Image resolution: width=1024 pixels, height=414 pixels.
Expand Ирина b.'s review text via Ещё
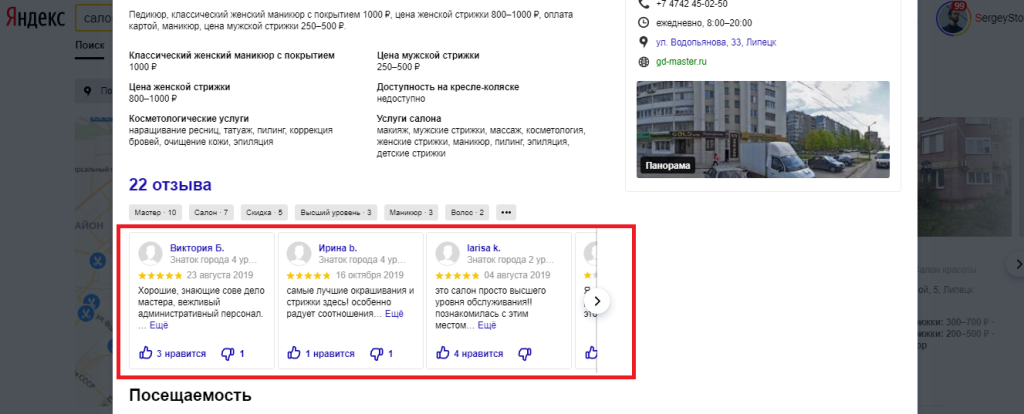[x=394, y=314]
